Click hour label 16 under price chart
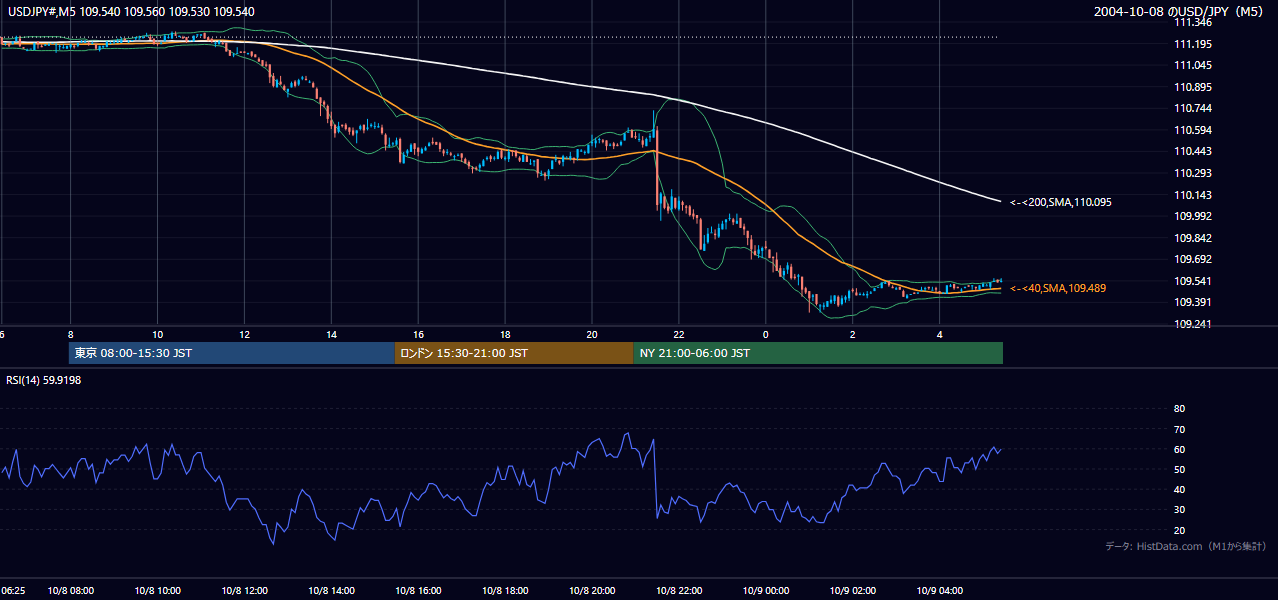1278x600 pixels. point(419,334)
